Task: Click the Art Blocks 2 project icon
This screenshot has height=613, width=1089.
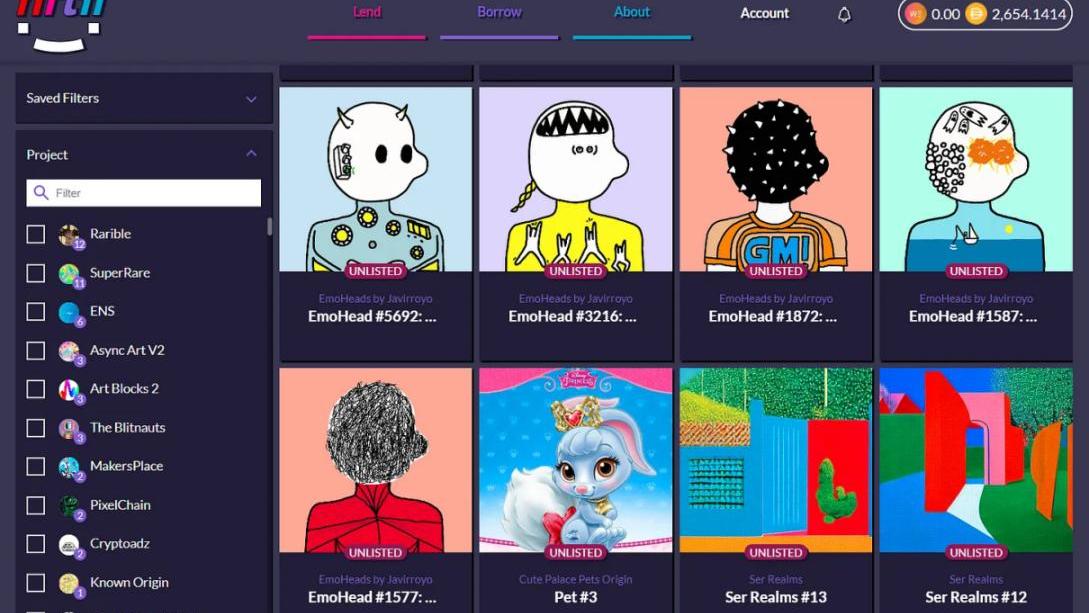Action: point(69,389)
